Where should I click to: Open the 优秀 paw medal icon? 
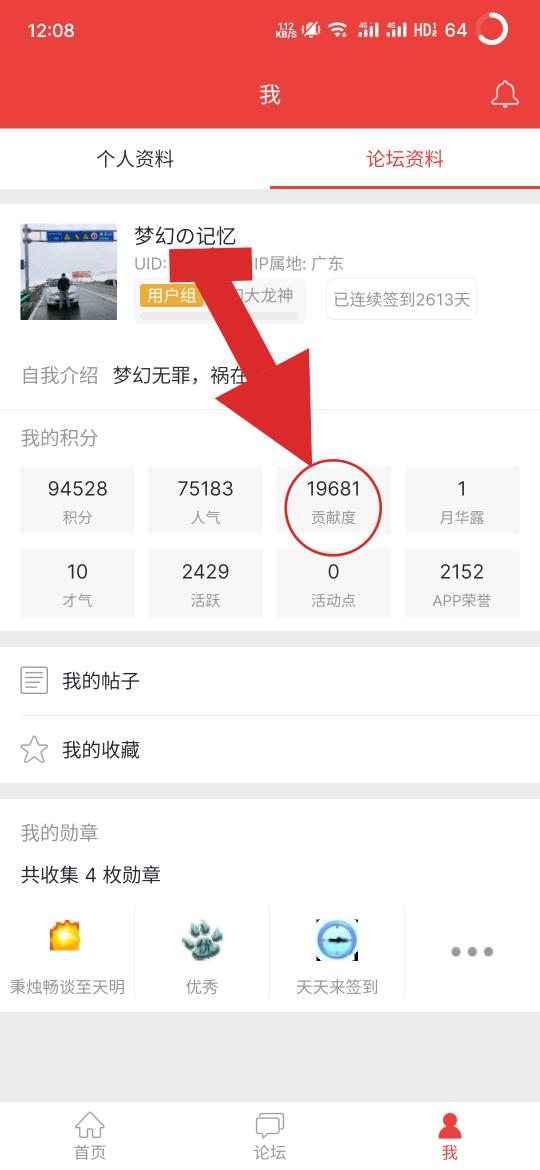(202, 939)
